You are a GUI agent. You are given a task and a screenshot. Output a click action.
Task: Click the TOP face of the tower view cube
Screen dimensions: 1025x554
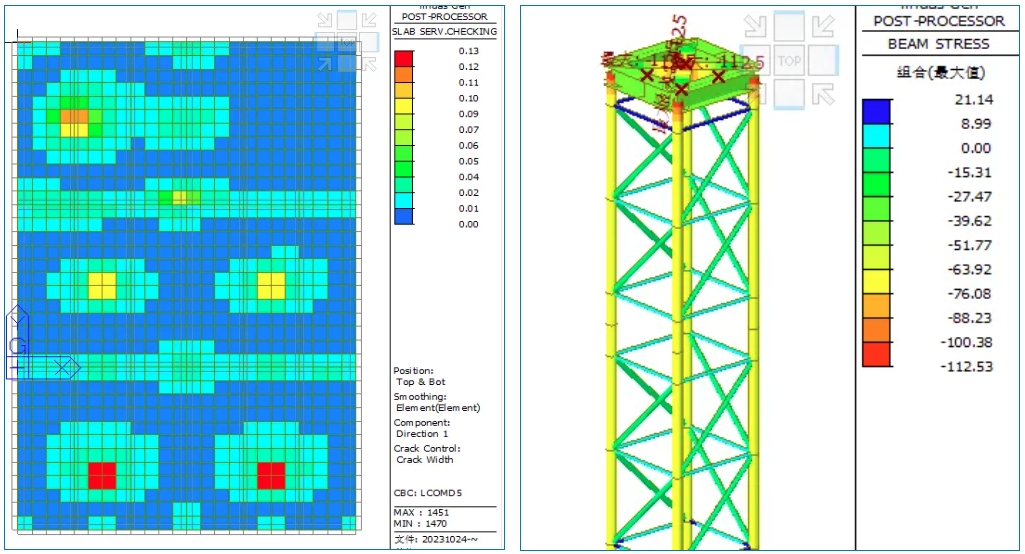click(x=789, y=61)
